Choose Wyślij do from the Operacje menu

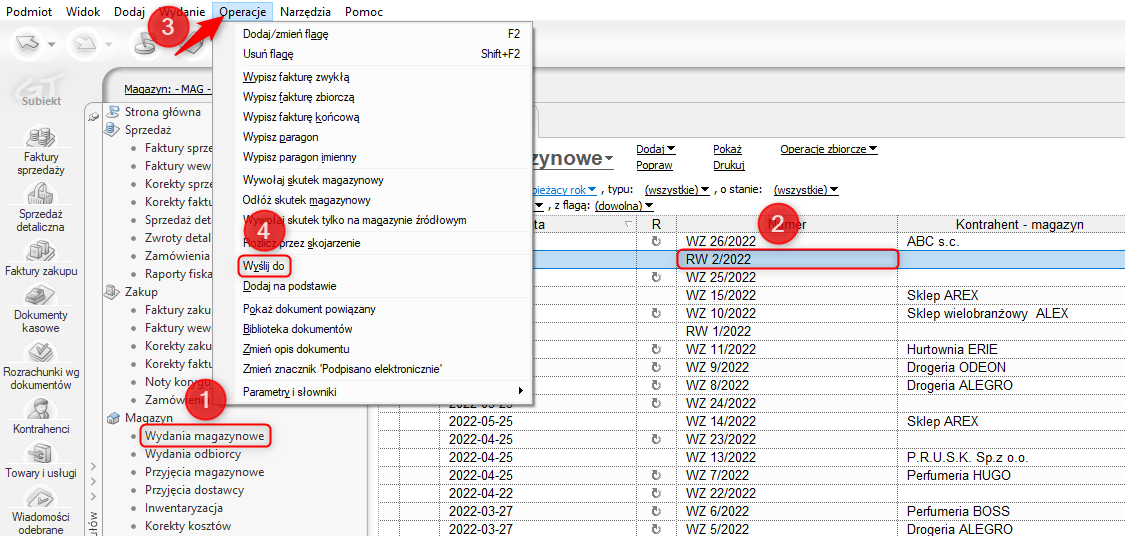coord(265,265)
